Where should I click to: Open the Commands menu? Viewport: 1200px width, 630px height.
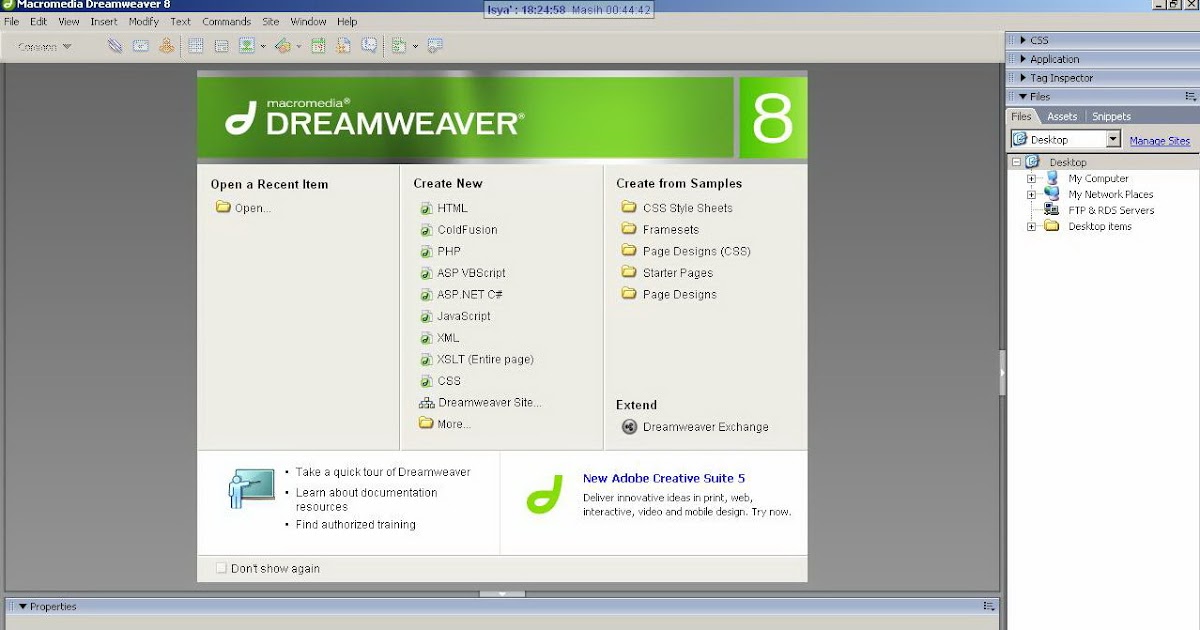coord(227,21)
